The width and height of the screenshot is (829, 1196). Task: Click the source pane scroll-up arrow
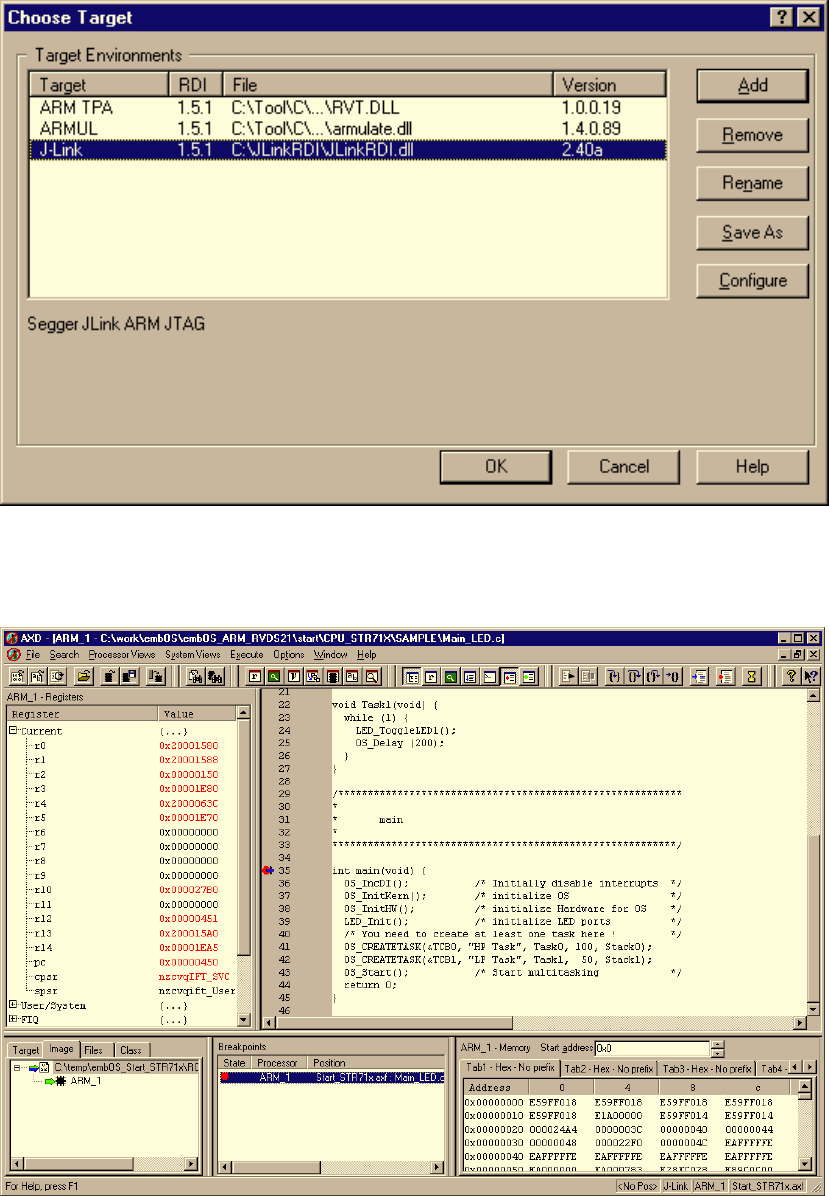(x=813, y=696)
